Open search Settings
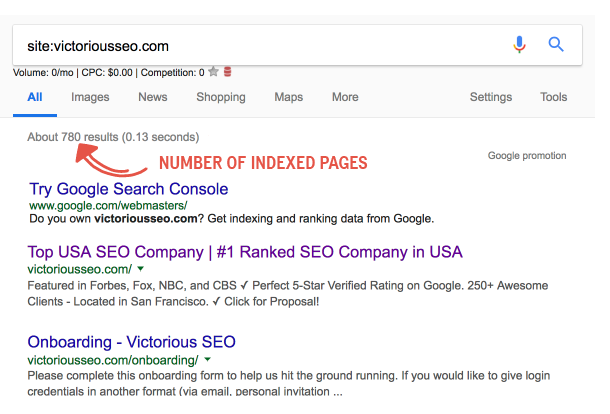610x414 pixels. click(491, 97)
